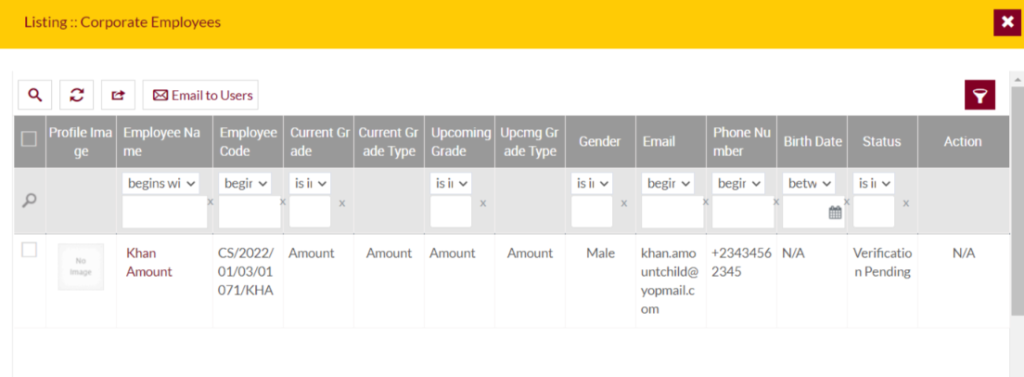This screenshot has width=1024, height=377.
Task: Select the Khan Amount row checkbox
Action: [29, 250]
